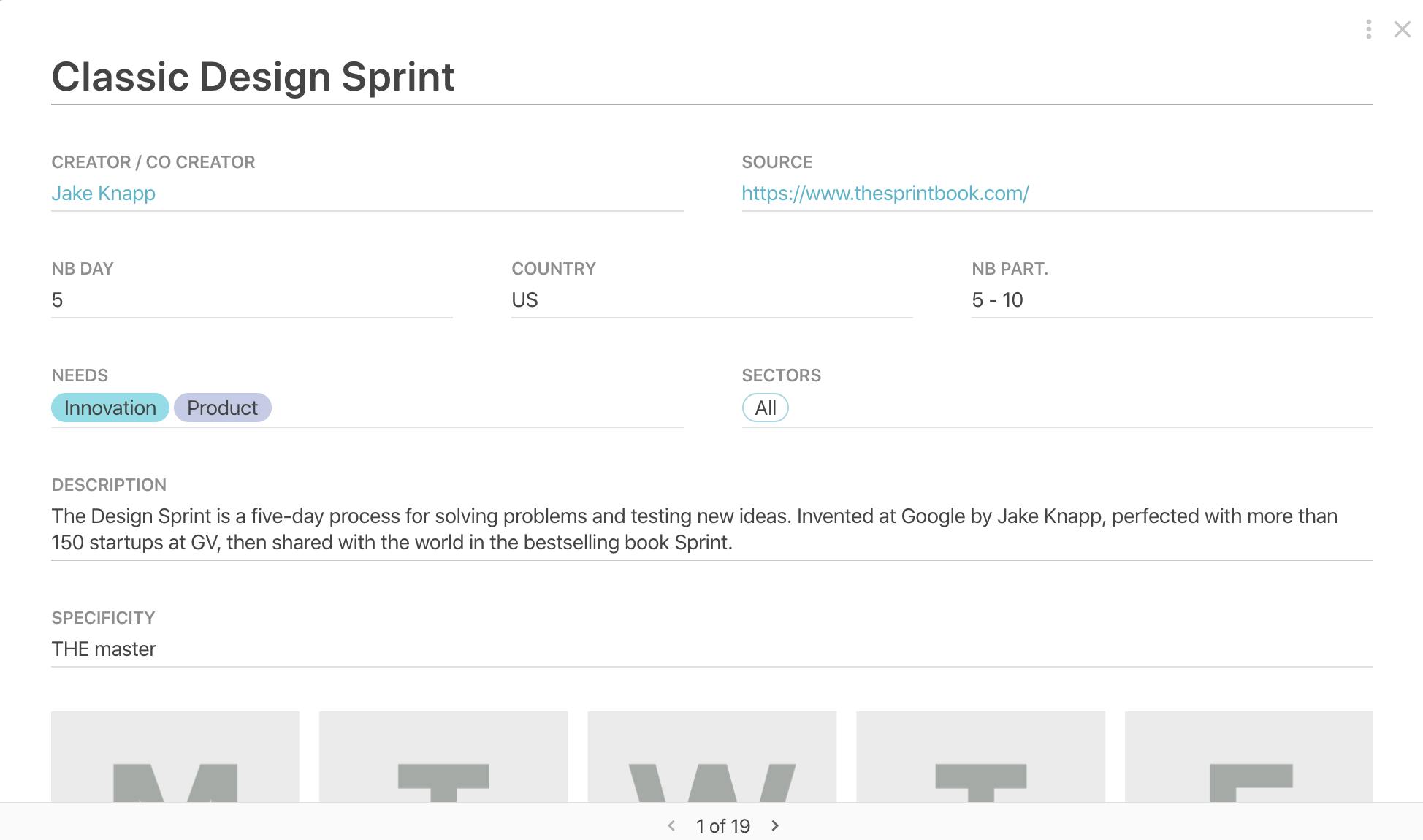Go to the previous record arrow
1423x840 pixels.
(671, 825)
